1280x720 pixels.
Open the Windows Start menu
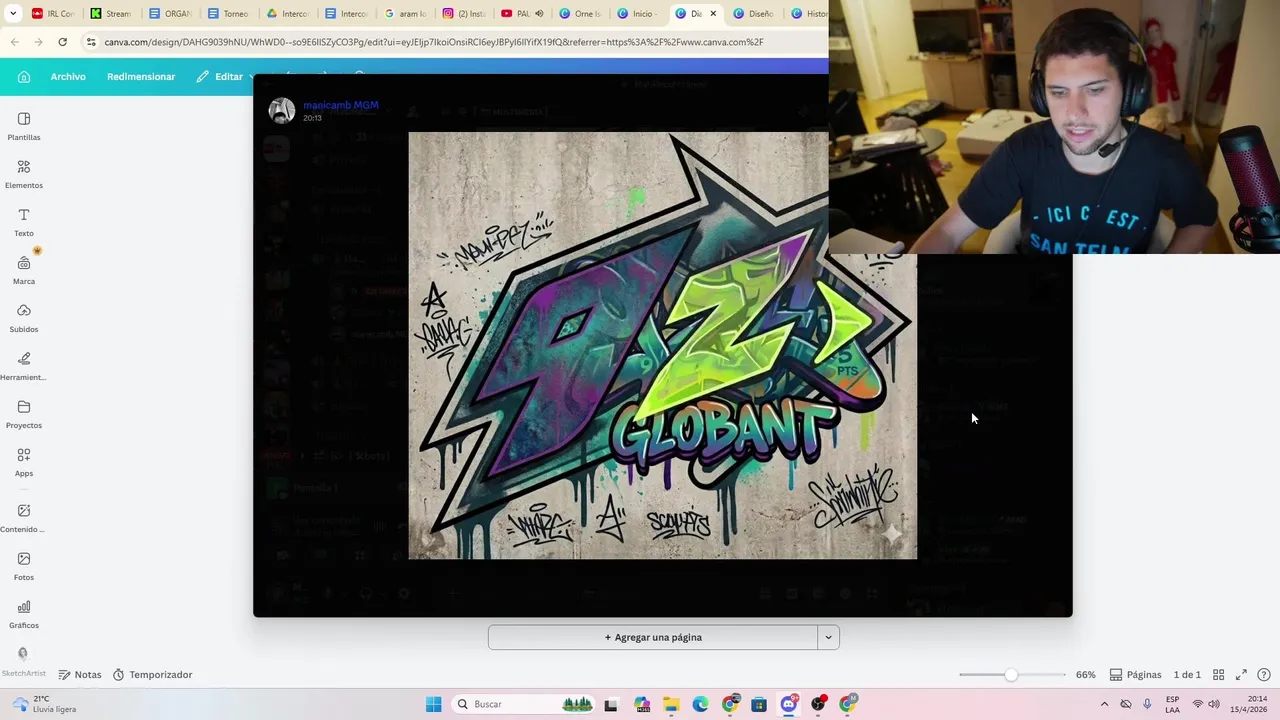coord(433,704)
